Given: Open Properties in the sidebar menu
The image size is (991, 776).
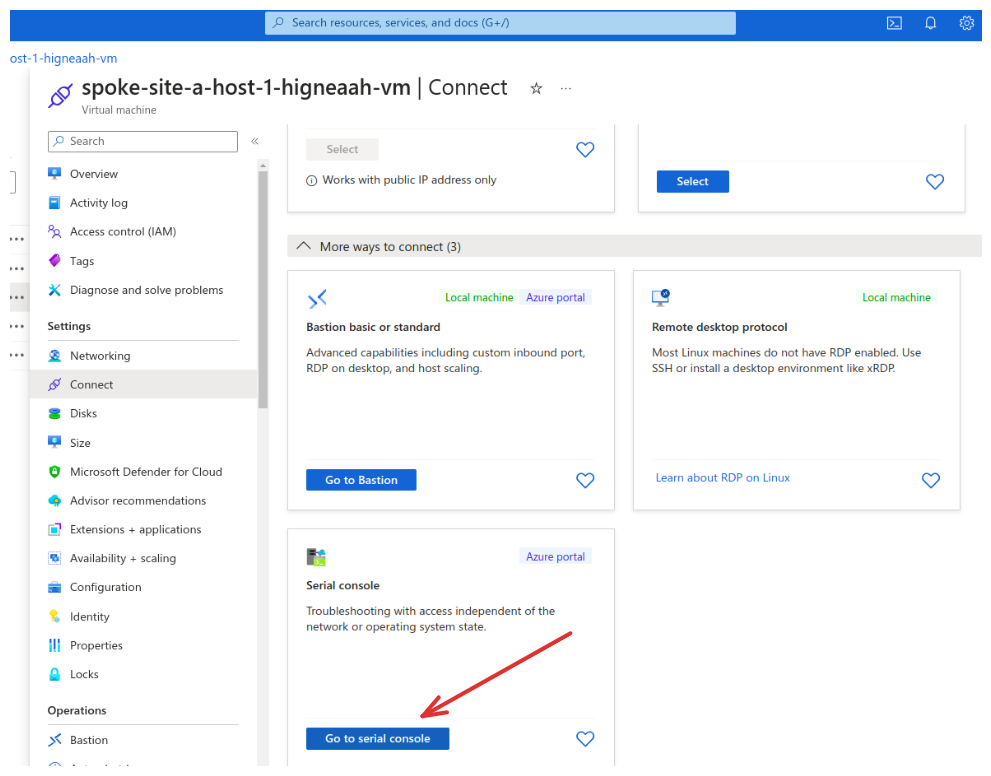Looking at the screenshot, I should [x=96, y=645].
